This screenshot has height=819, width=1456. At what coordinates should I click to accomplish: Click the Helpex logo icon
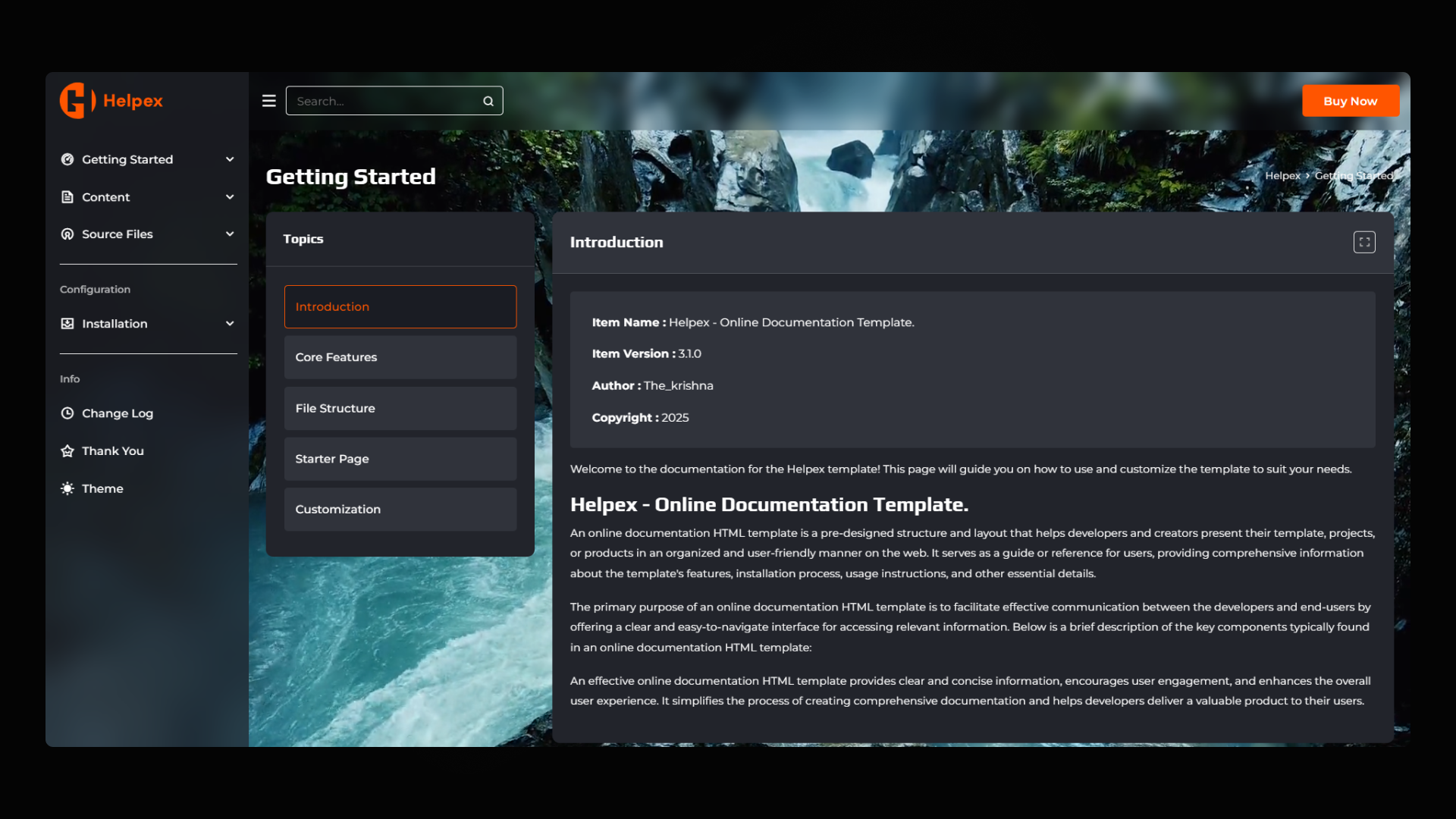[77, 101]
